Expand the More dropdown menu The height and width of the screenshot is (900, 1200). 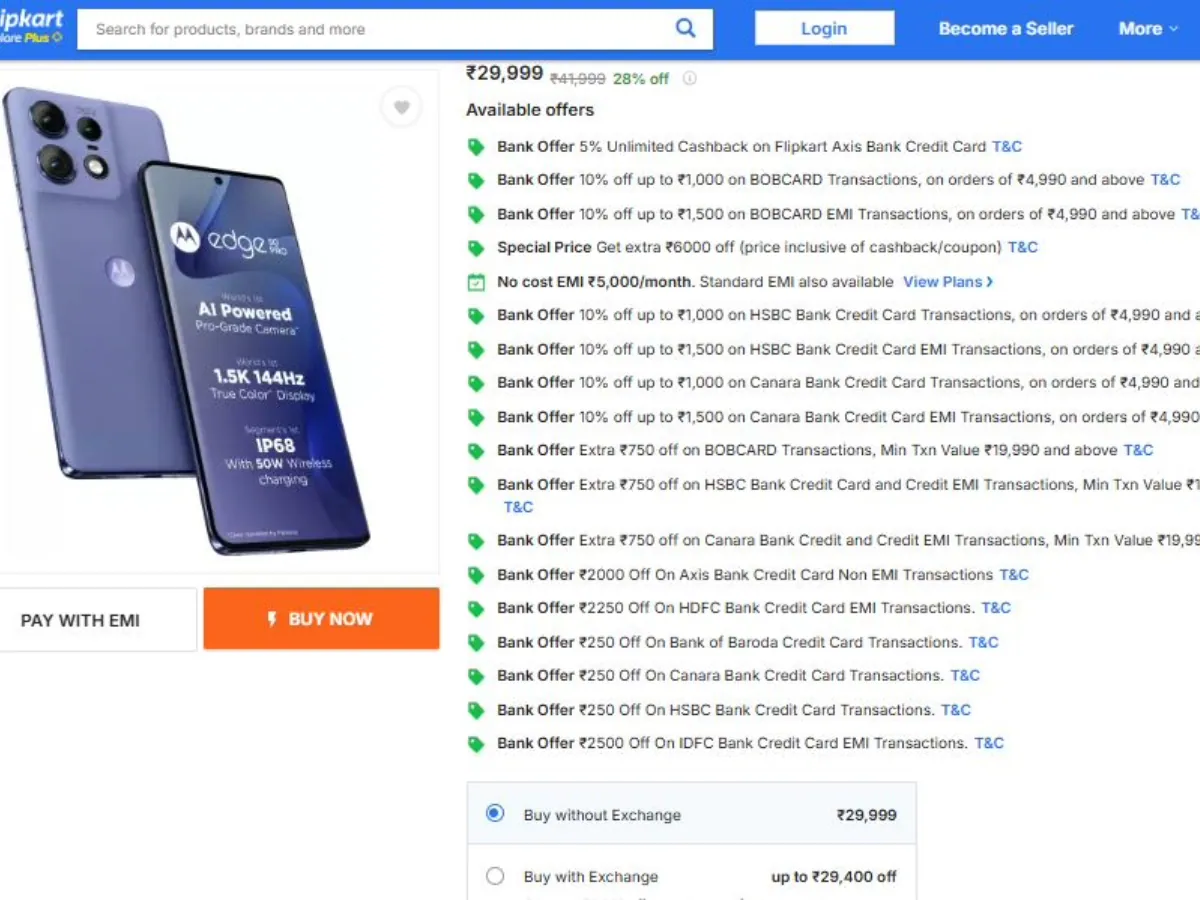[x=1149, y=29]
